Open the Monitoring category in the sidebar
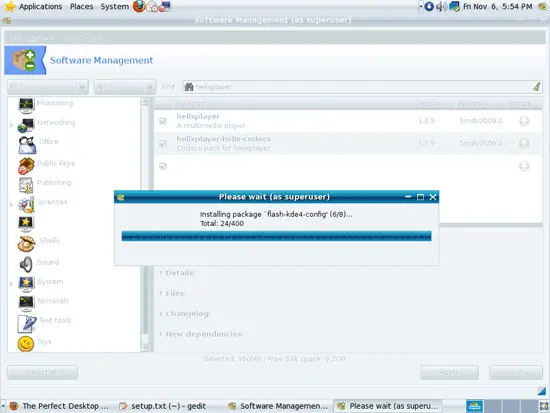The width and height of the screenshot is (550, 413). click(x=55, y=103)
